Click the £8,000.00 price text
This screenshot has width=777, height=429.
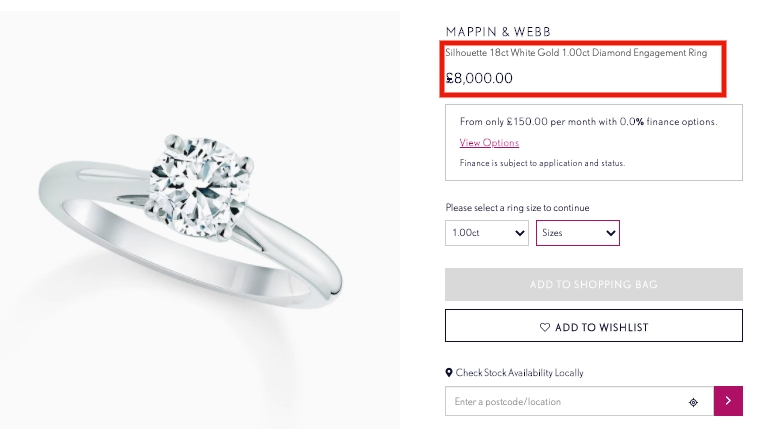point(479,78)
